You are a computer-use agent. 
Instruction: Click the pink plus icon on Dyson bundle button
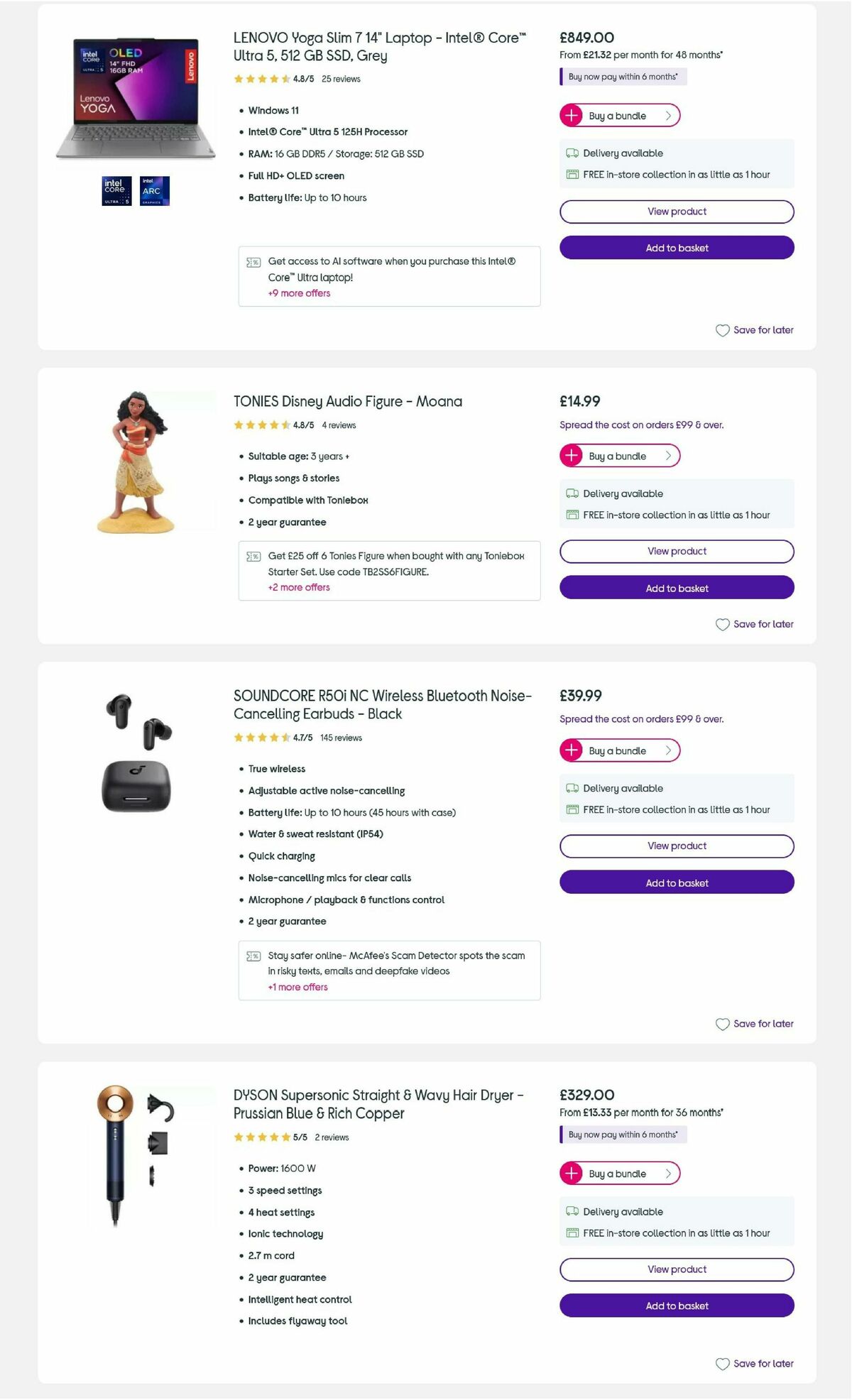[x=572, y=1174]
